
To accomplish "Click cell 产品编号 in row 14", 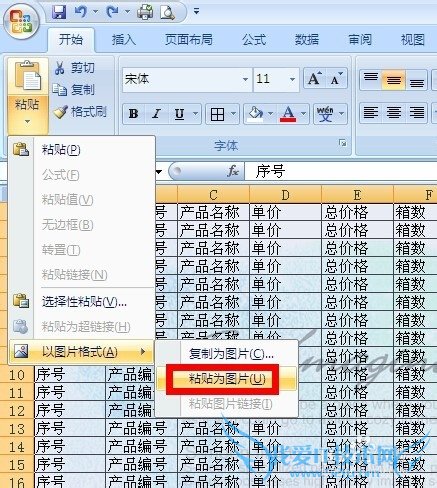I will (x=142, y=447).
